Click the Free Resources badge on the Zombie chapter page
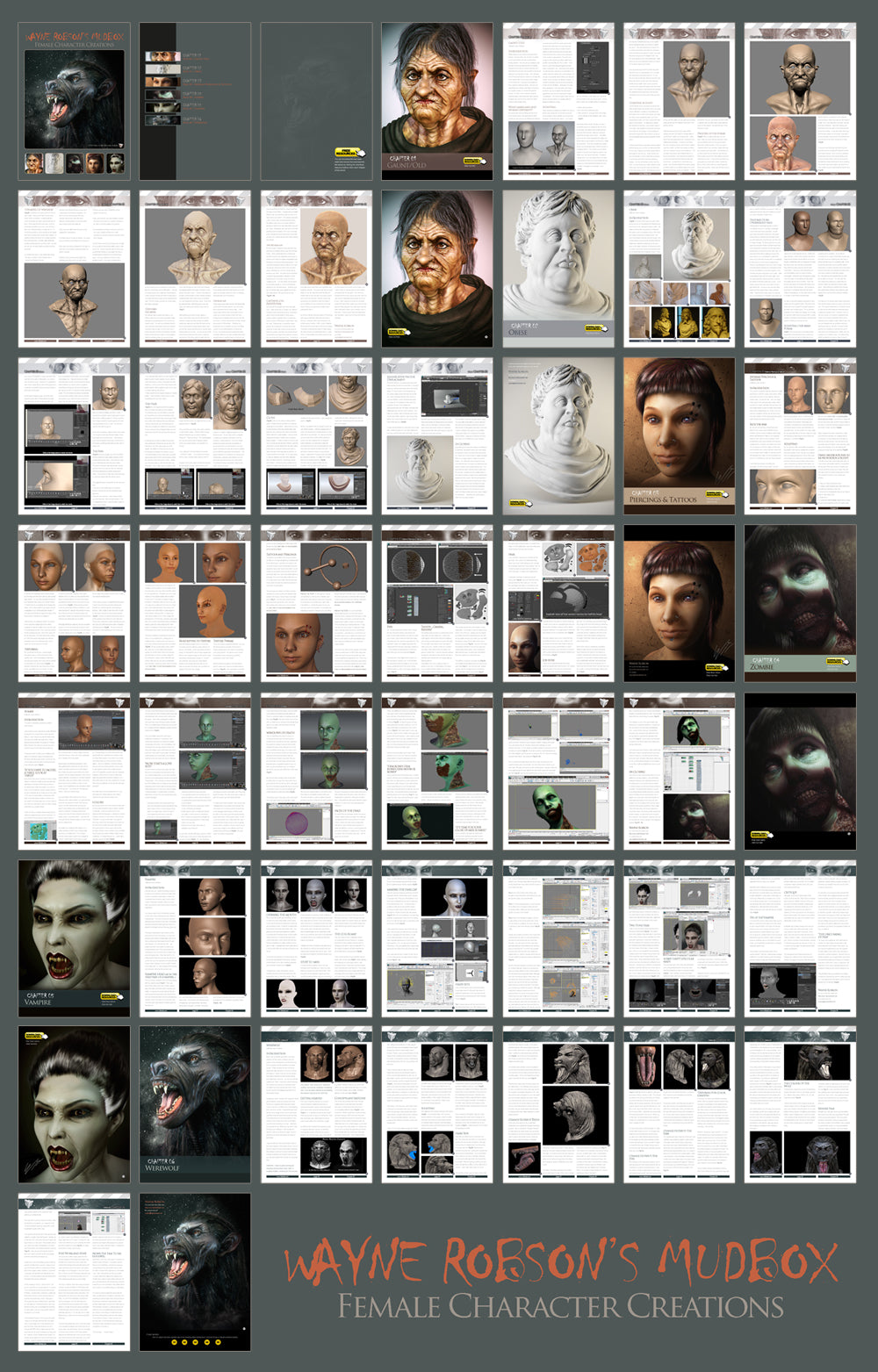 pos(835,661)
